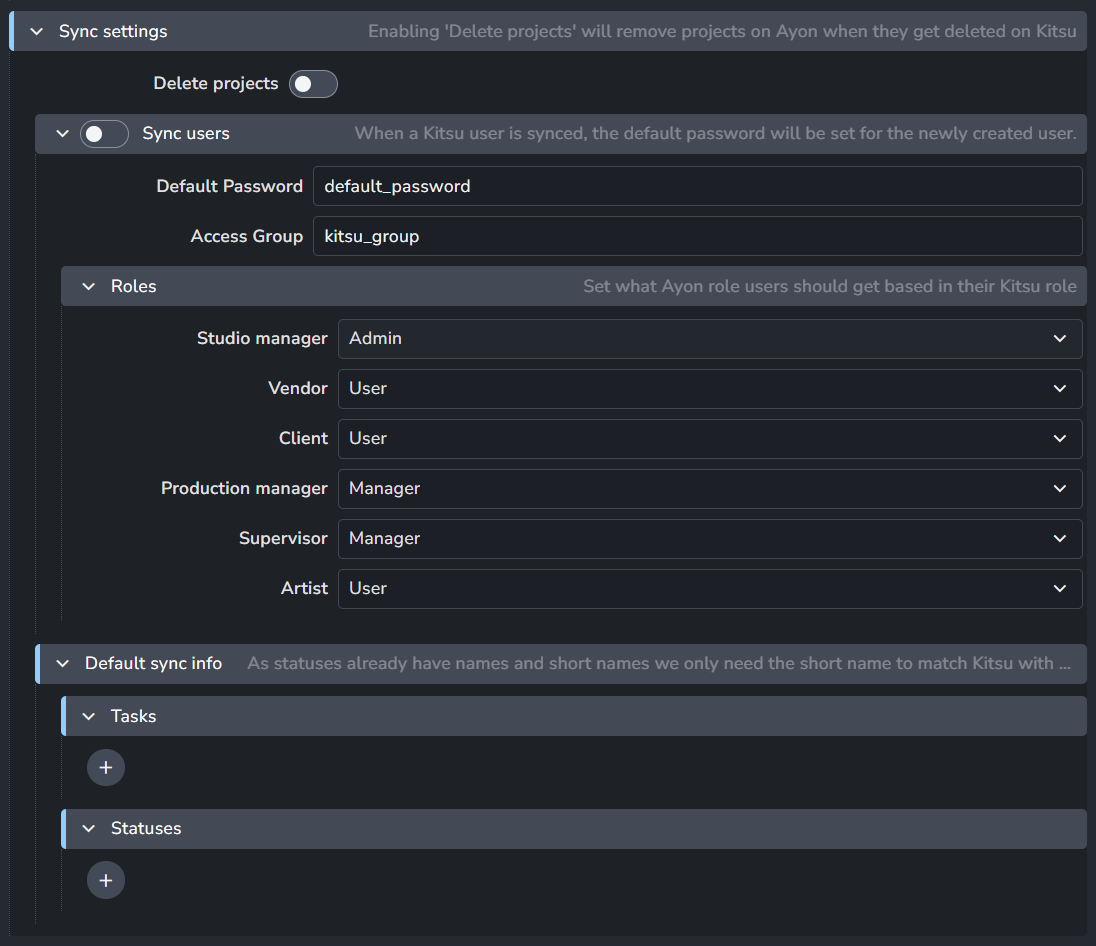Turn on the Sync users switch
The width and height of the screenshot is (1096, 946).
pyautogui.click(x=104, y=134)
